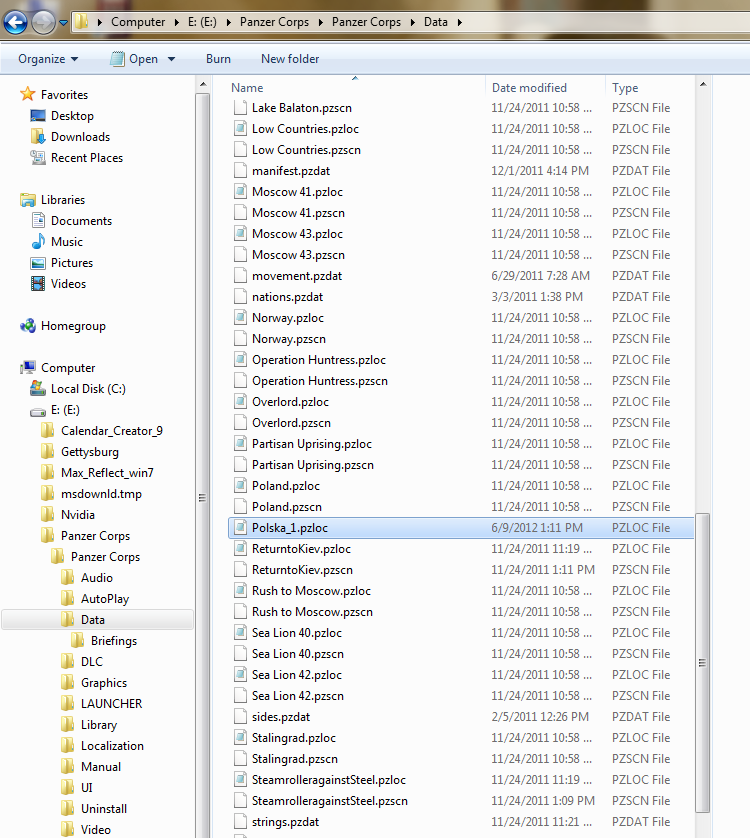Select the file nations.pzdat

point(287,297)
